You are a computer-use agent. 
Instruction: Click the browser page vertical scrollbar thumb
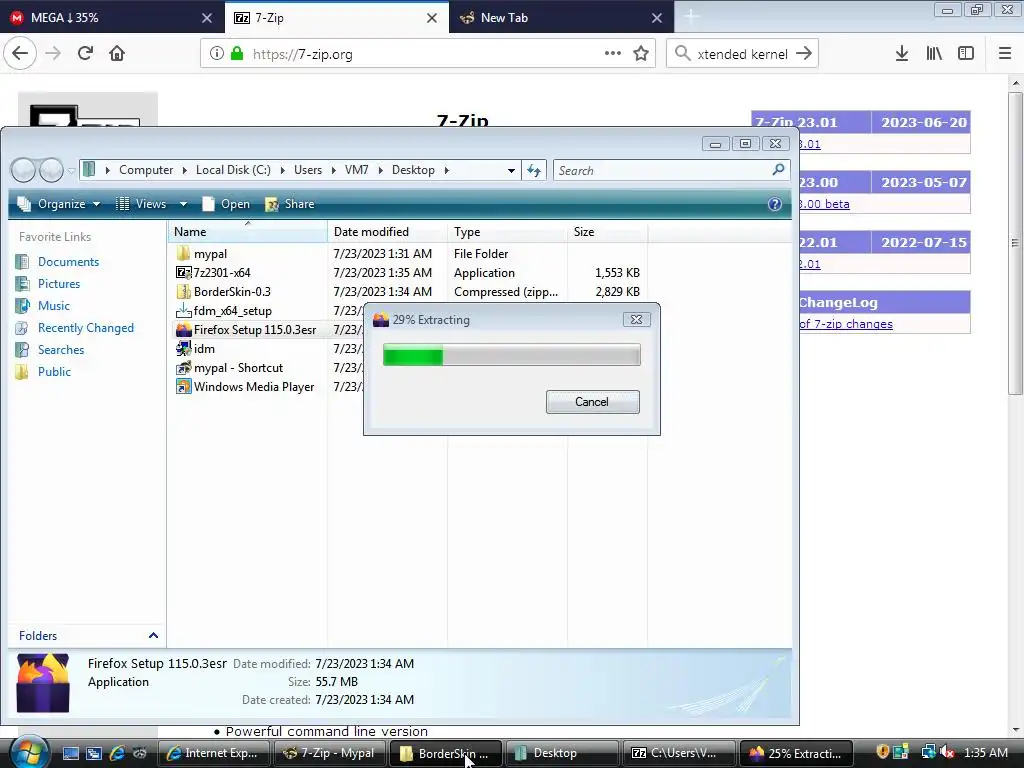click(x=1014, y=243)
